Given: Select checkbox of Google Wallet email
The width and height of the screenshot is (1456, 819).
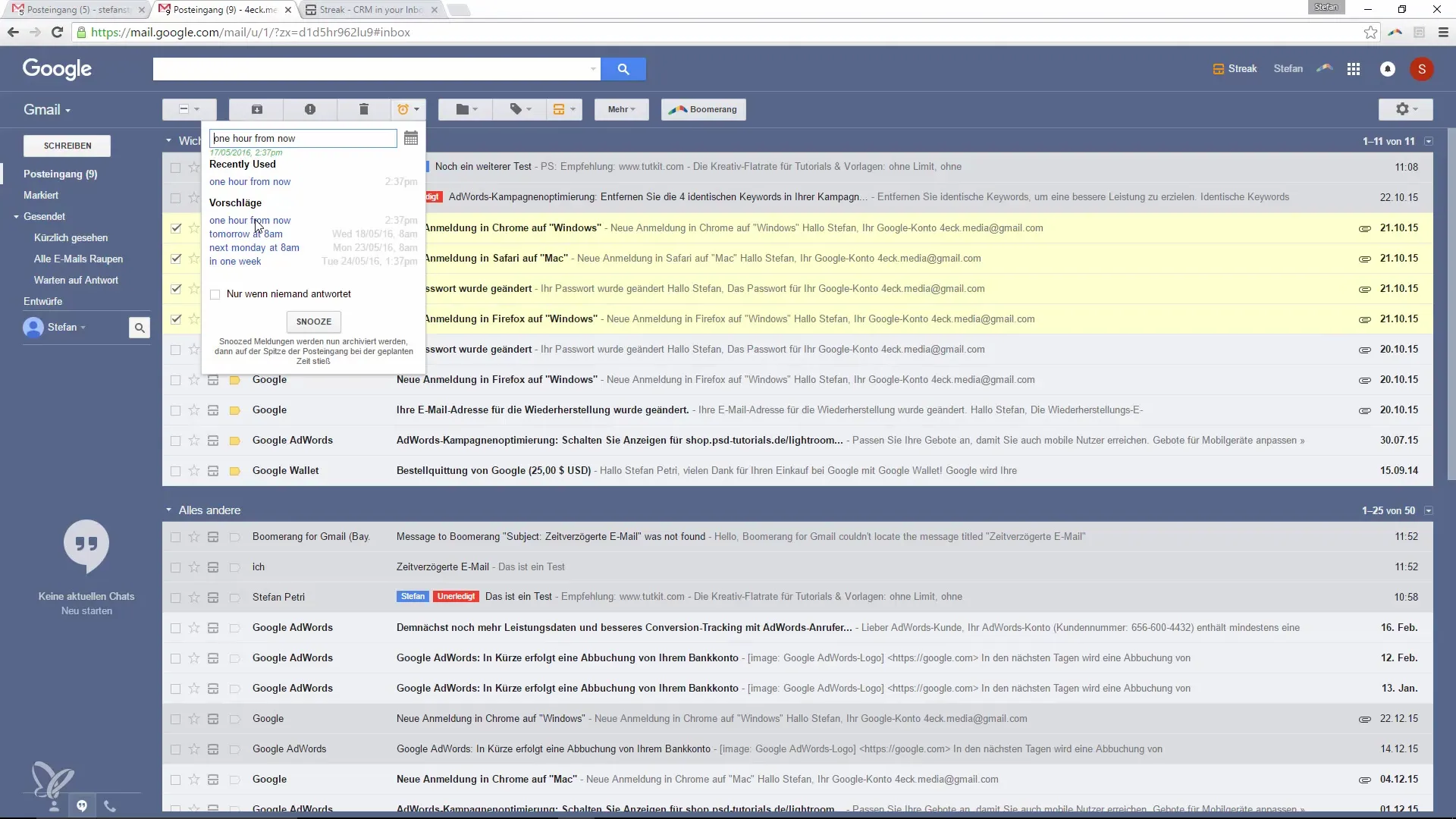Looking at the screenshot, I should [176, 471].
